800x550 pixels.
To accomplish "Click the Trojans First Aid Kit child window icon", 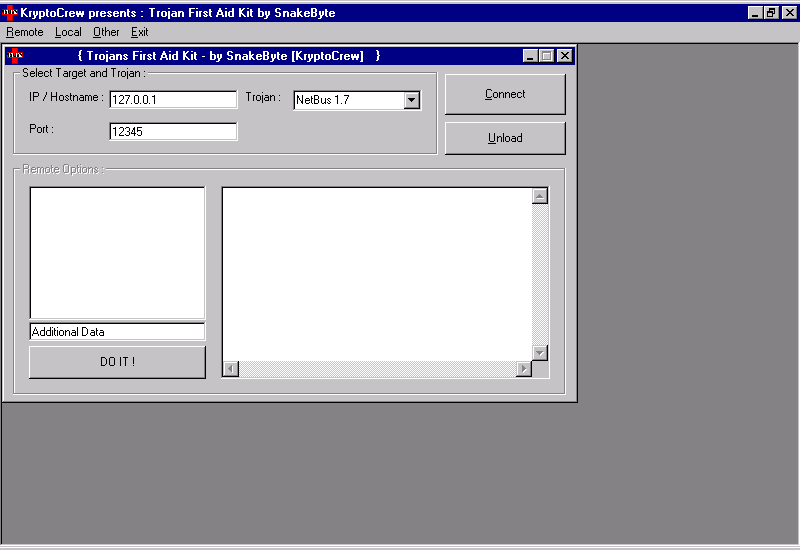I will (x=14, y=56).
